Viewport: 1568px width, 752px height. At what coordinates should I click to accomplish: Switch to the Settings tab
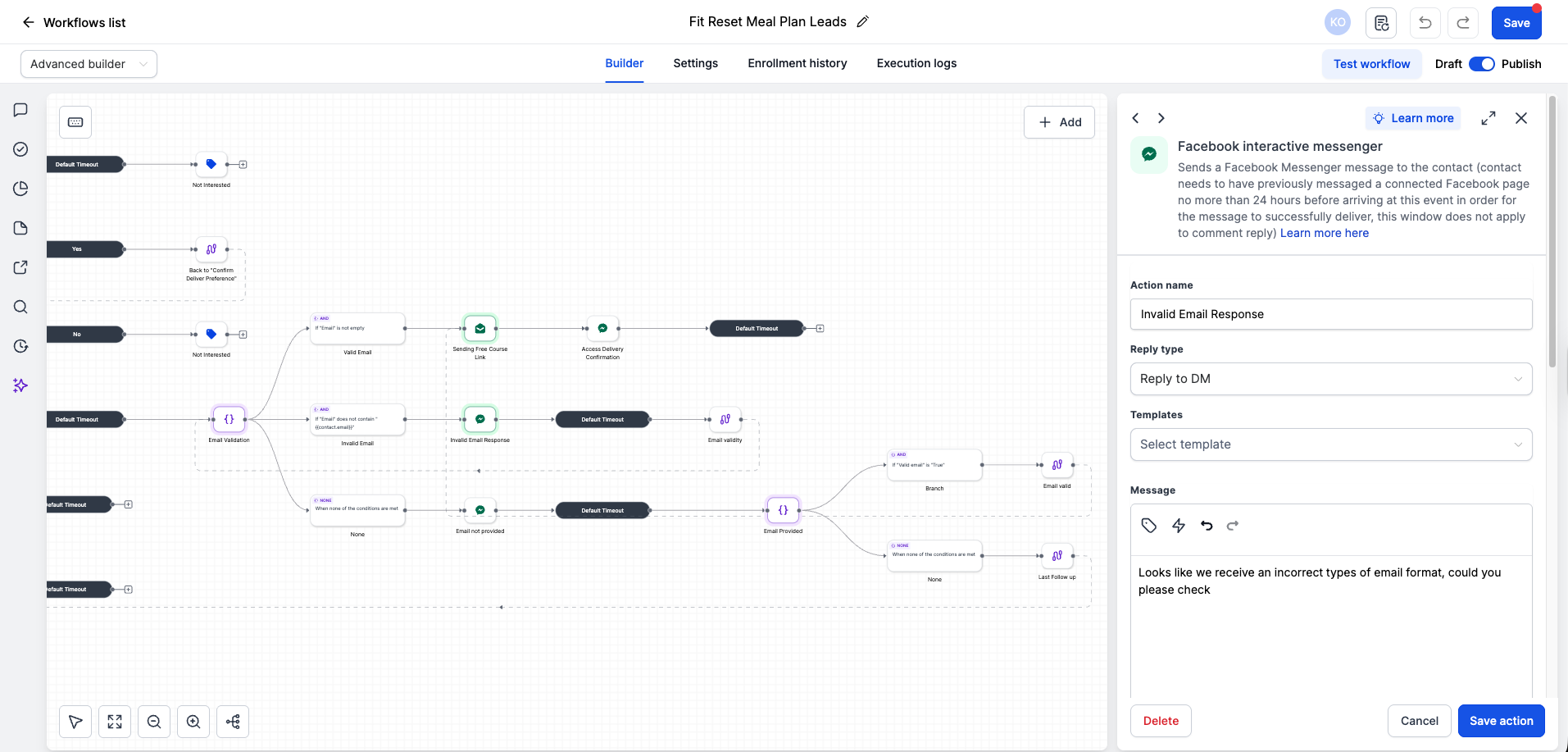click(696, 63)
